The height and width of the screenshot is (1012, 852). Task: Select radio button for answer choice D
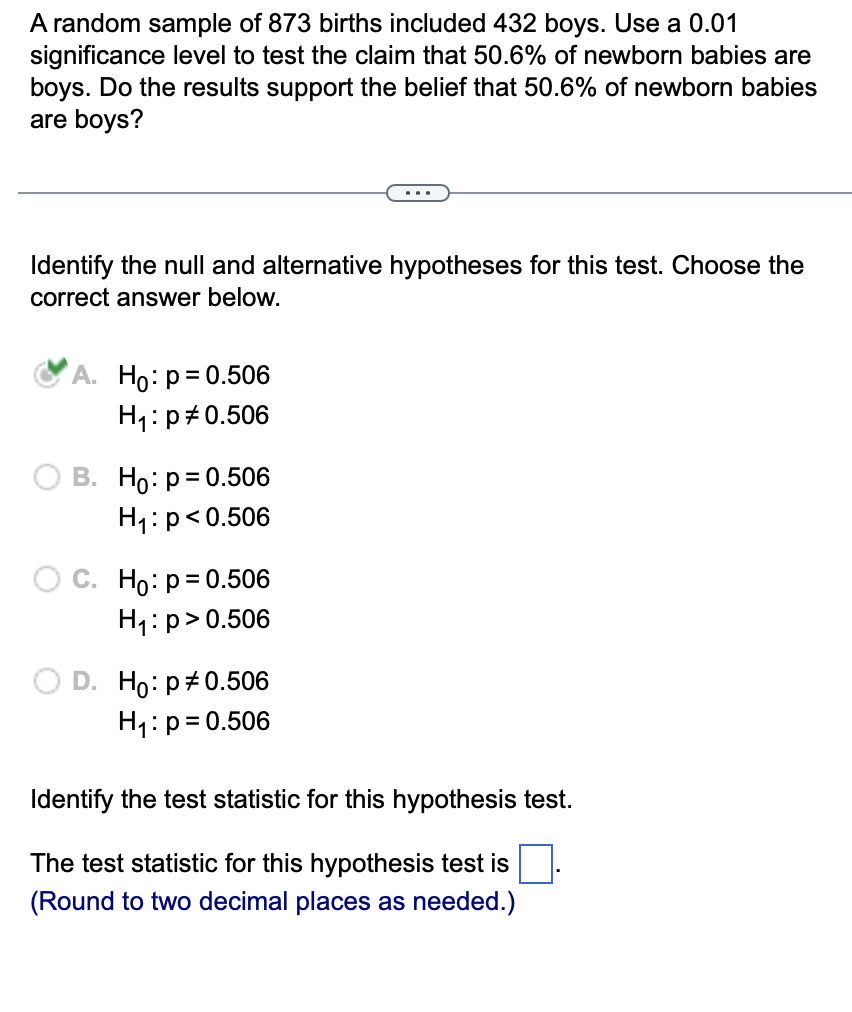coord(46,682)
